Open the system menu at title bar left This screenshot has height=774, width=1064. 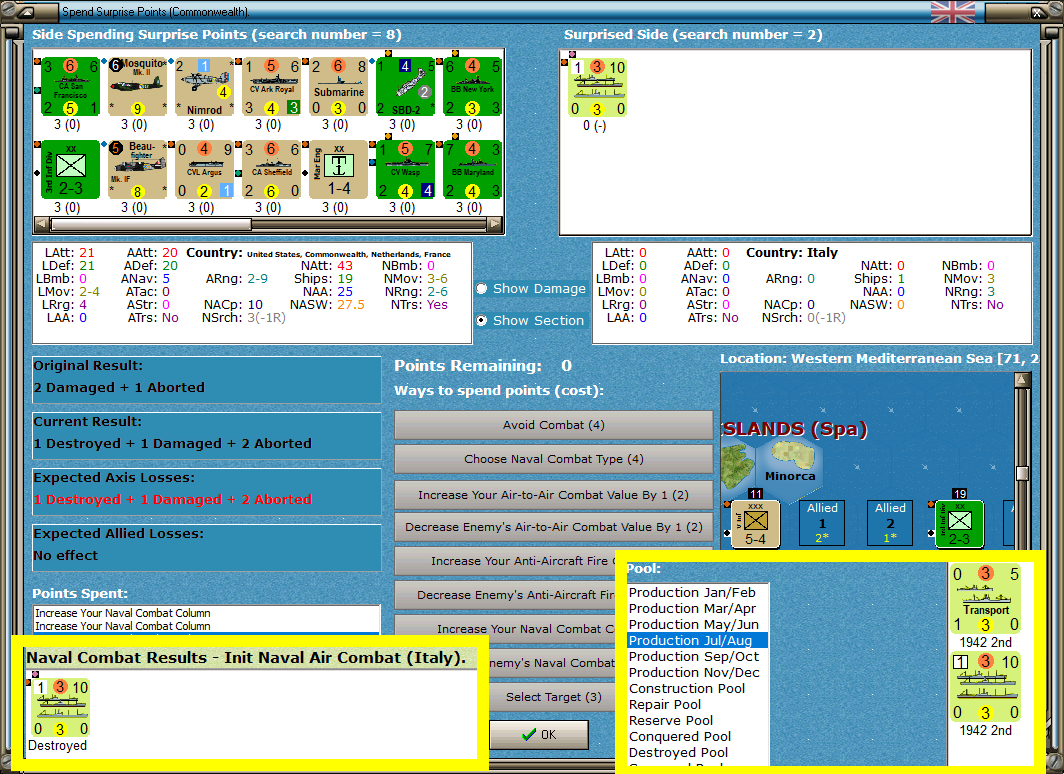25,12
